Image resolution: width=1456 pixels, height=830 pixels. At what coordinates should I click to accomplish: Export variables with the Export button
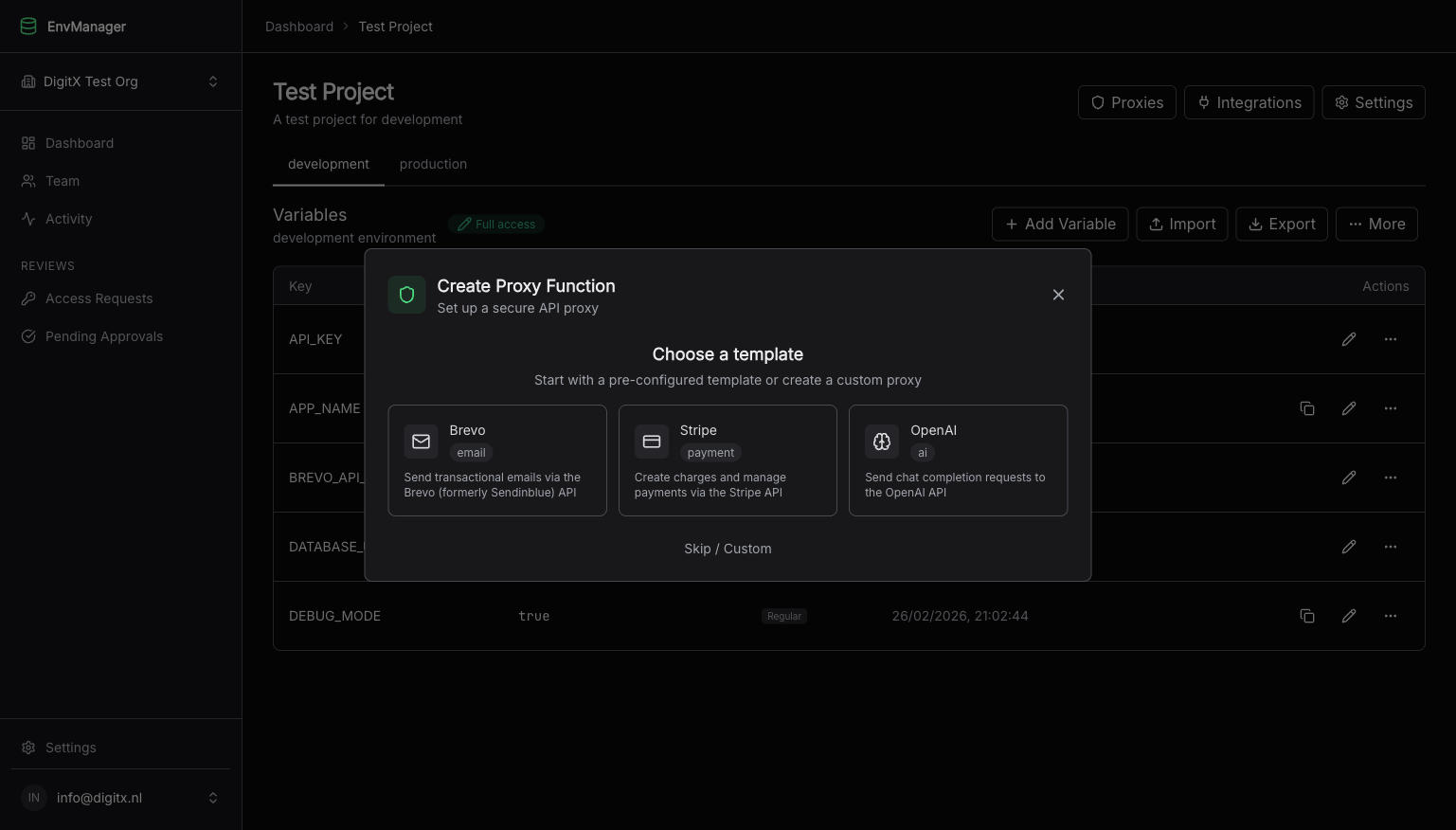tap(1282, 225)
